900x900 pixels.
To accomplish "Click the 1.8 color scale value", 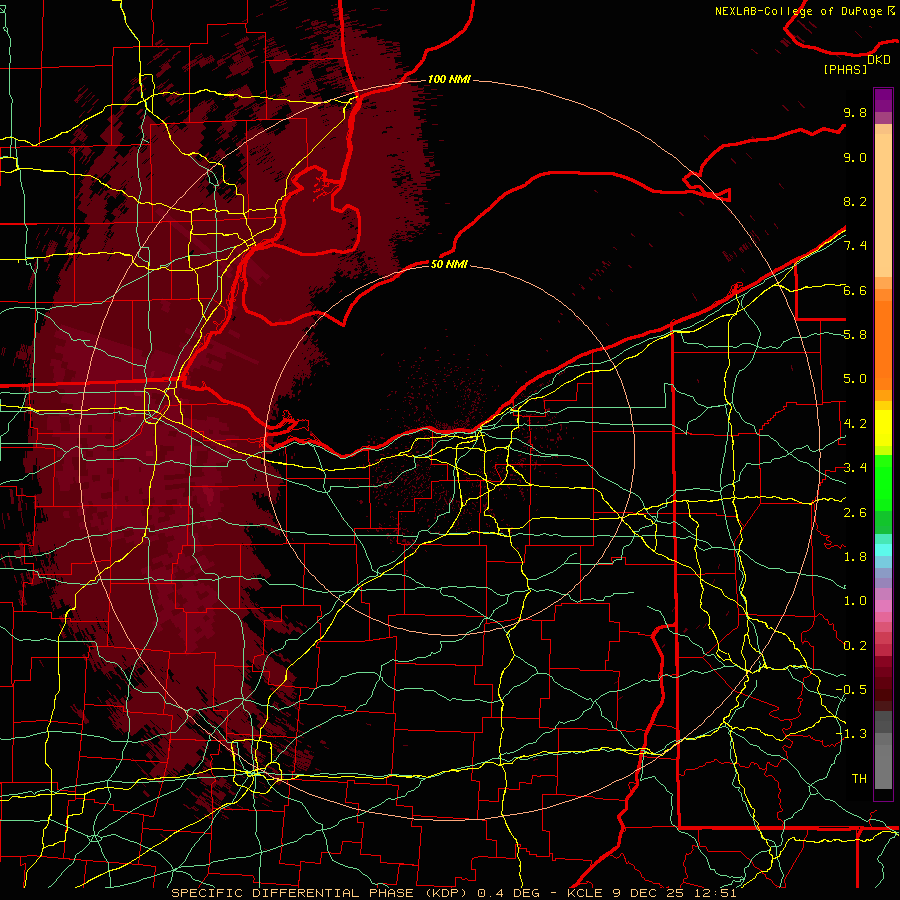I will click(855, 557).
